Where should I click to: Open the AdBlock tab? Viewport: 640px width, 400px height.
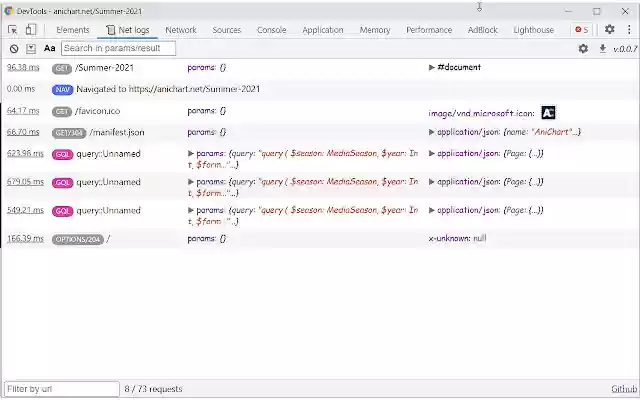coord(482,30)
